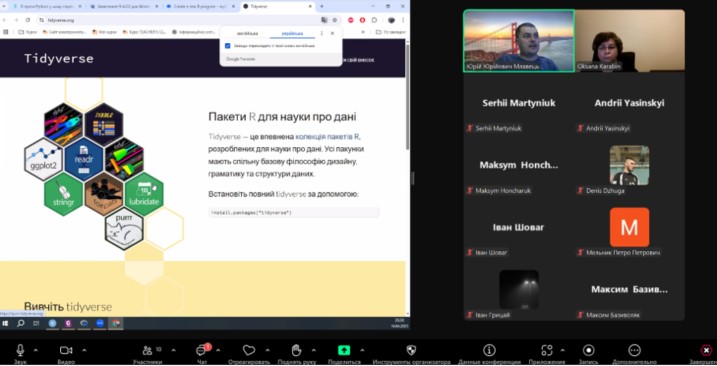Image resolution: width=717 pixels, height=366 pixels.
Task: Expand the arrow beside Участники
Action: tap(173, 350)
